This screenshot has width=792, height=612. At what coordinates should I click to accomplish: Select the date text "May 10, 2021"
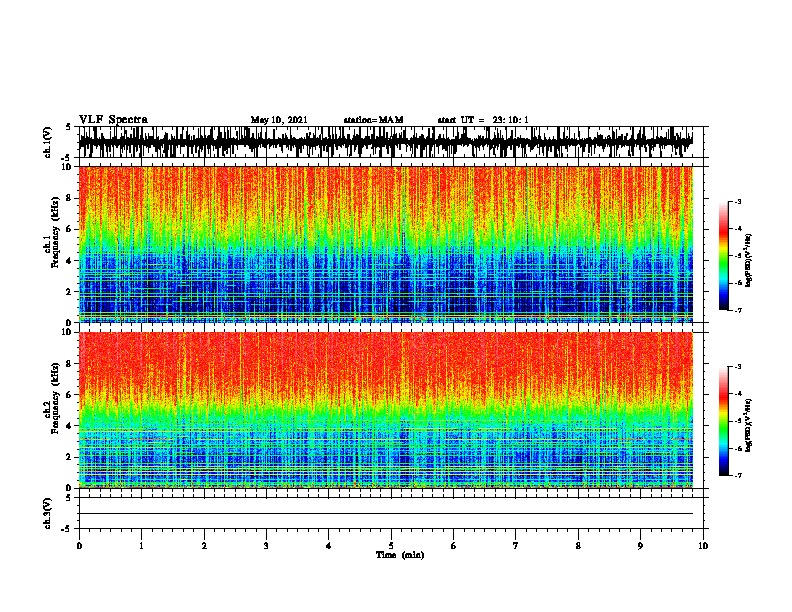(279, 120)
